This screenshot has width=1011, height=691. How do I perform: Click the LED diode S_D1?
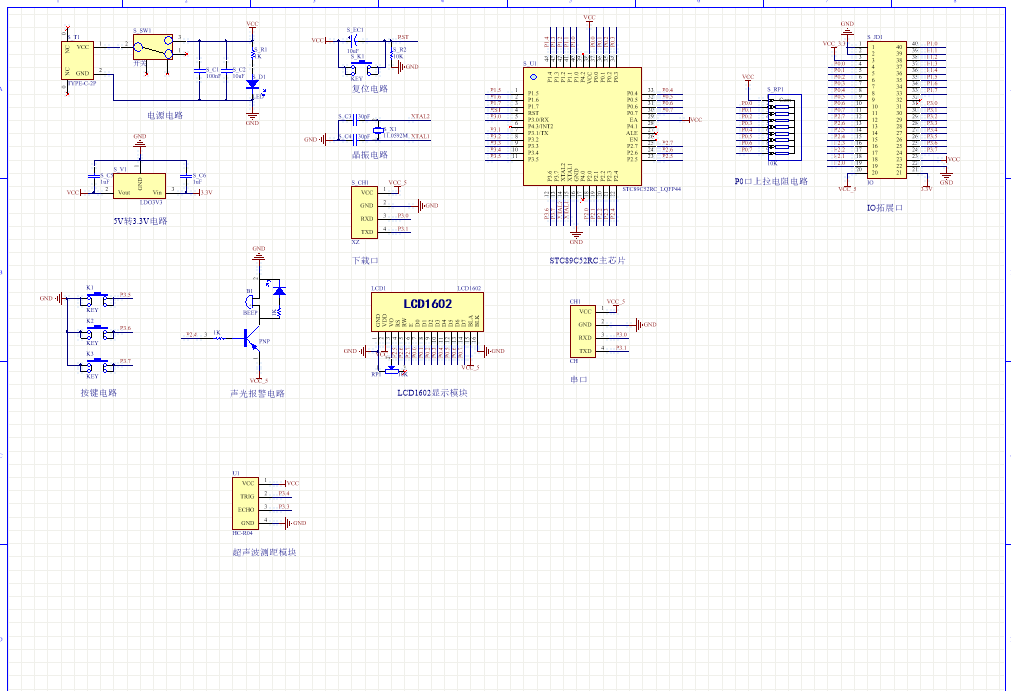coord(250,85)
